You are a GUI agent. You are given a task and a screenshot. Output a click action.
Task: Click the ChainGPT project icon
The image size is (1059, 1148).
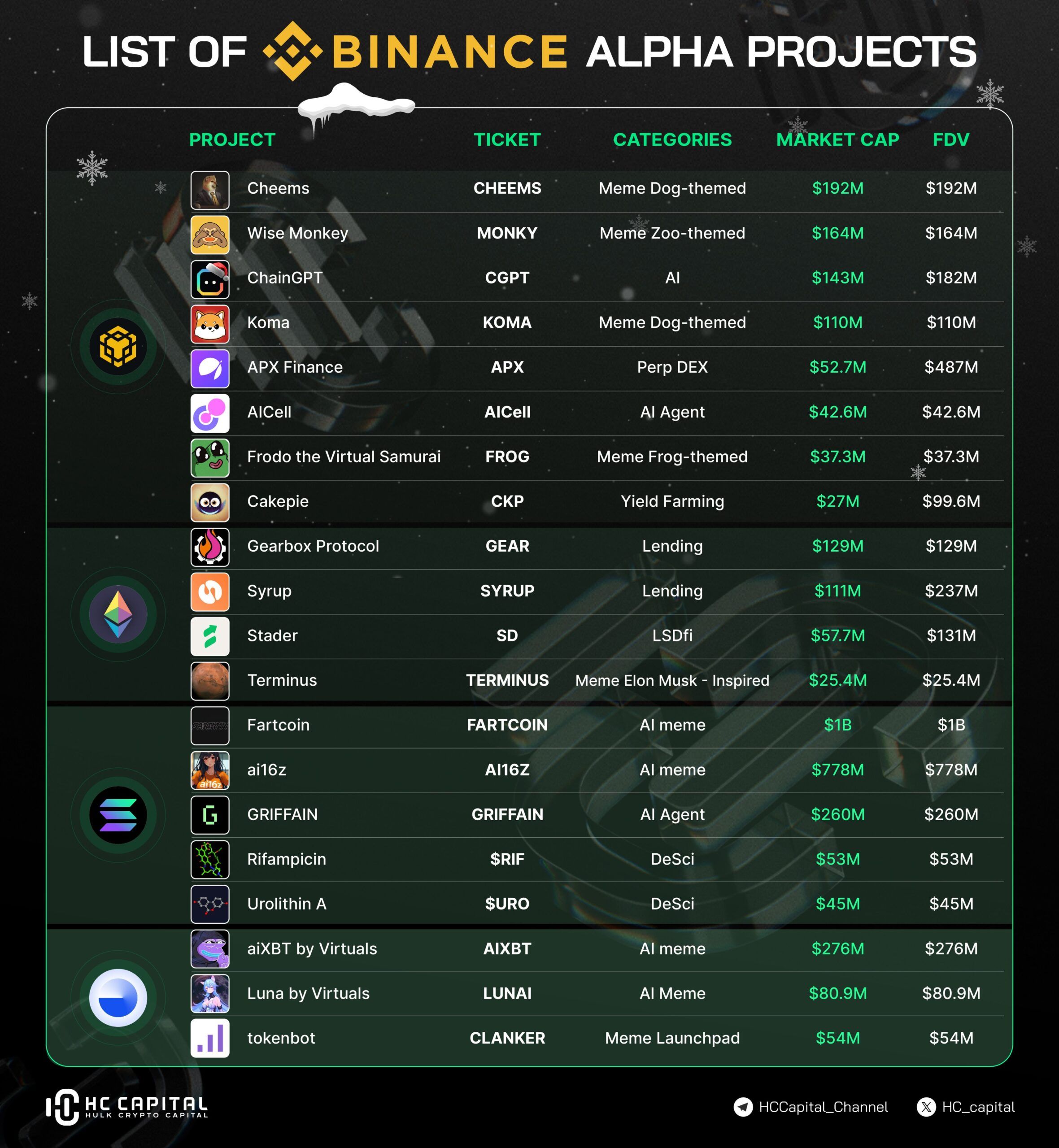point(210,279)
